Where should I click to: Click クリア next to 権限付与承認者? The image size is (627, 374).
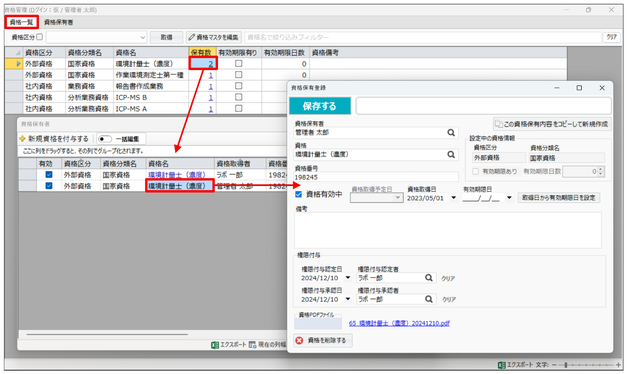point(449,299)
